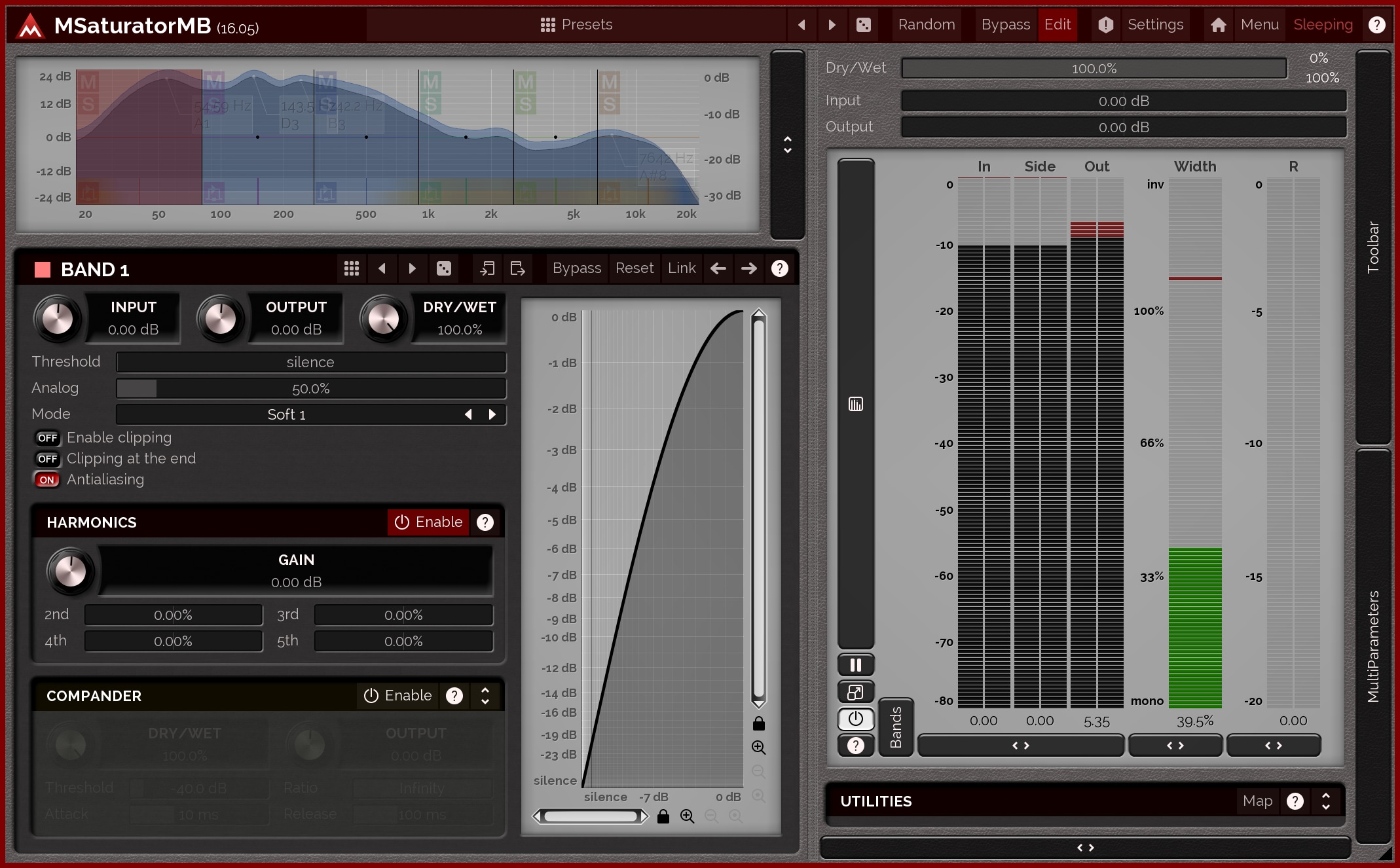Open the Presets grid menu
Viewport: 1400px width, 868px height.
(x=576, y=25)
